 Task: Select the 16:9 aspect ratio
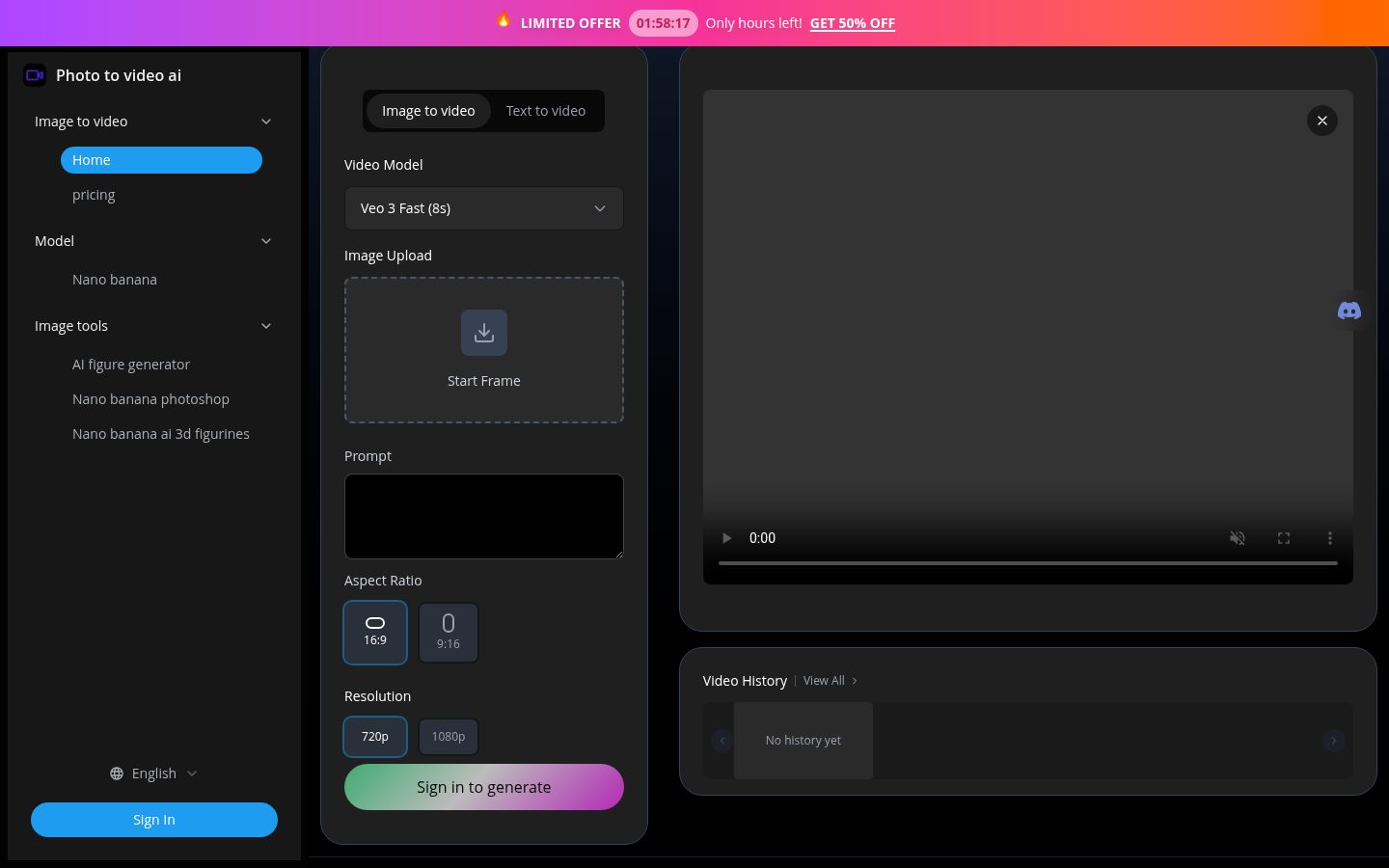(375, 633)
